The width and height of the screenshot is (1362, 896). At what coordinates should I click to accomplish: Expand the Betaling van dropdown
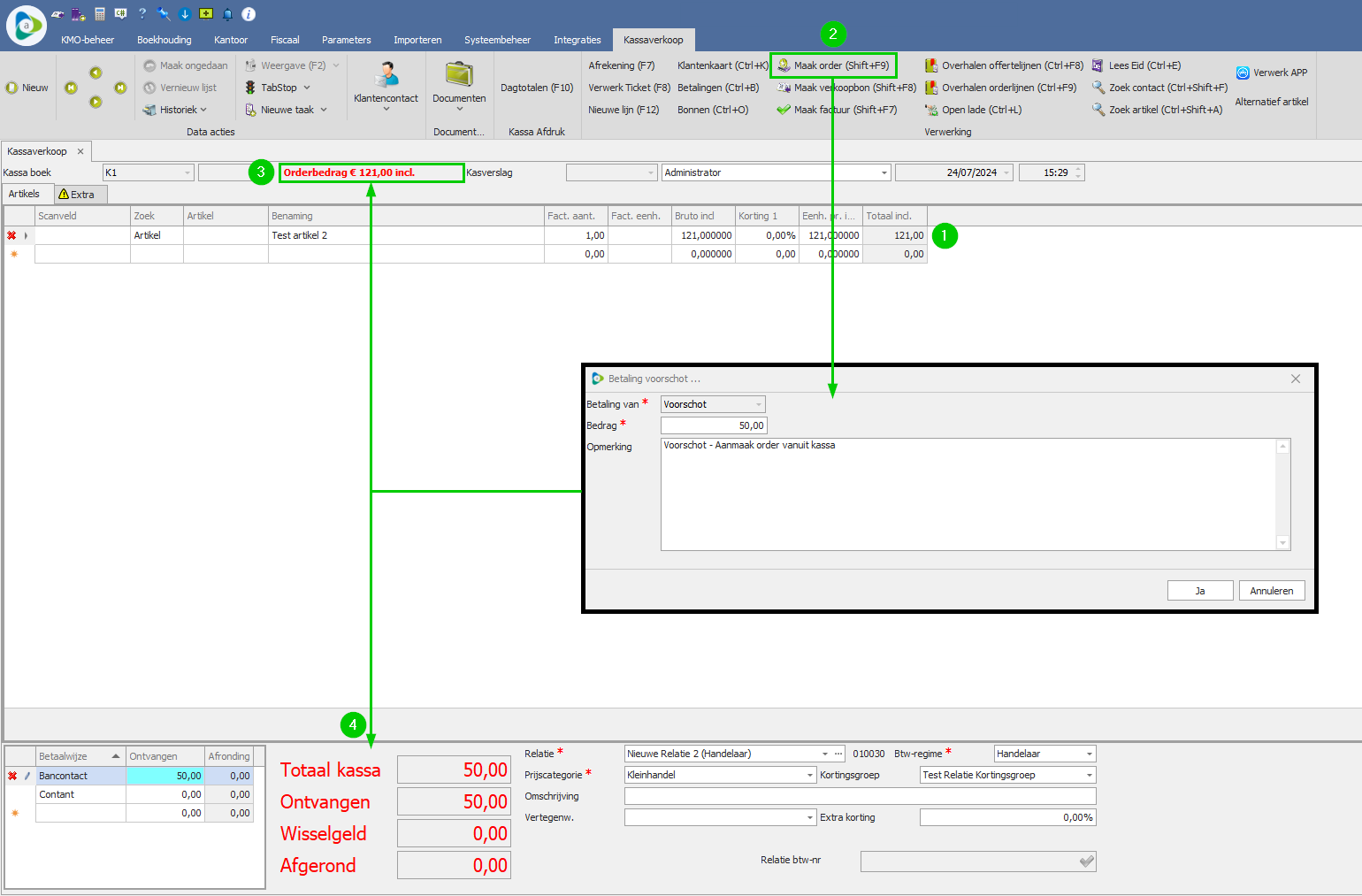coord(758,405)
